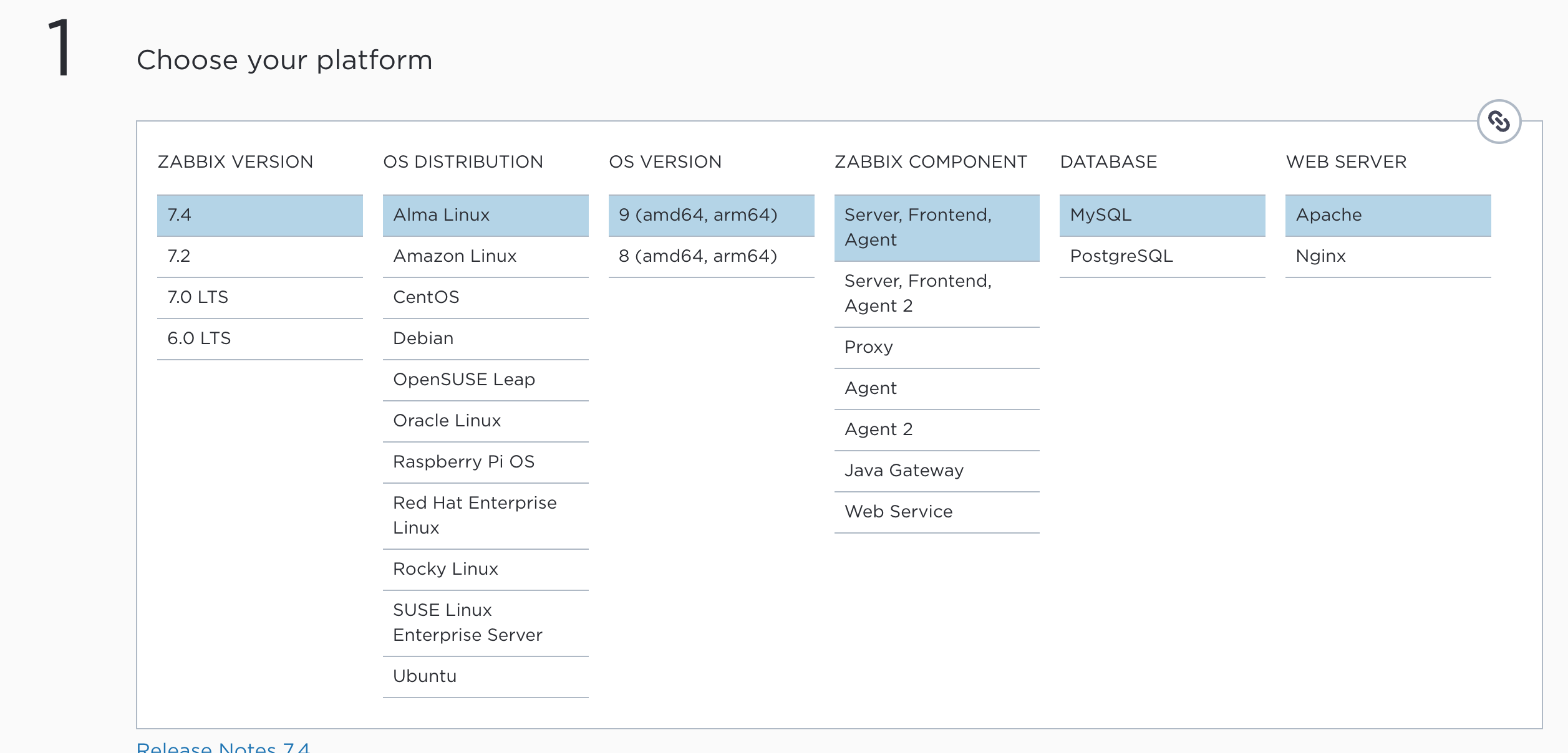Choose Server, Frontend, Agent 2 component
Screen dimensions: 1568x753
click(937, 294)
